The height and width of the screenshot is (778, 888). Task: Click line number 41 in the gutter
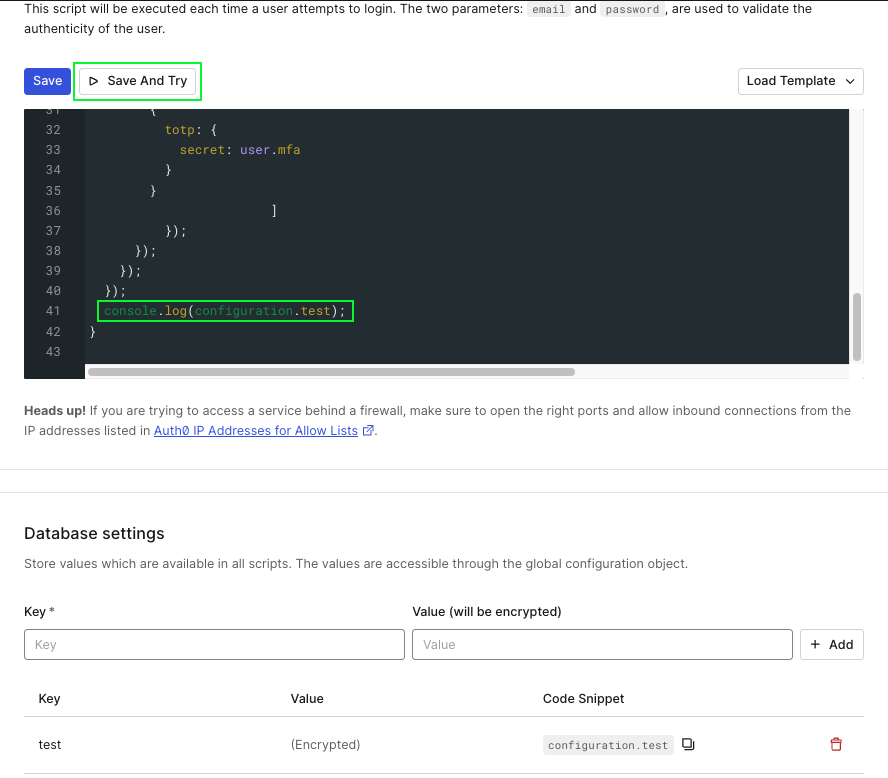click(x=53, y=311)
